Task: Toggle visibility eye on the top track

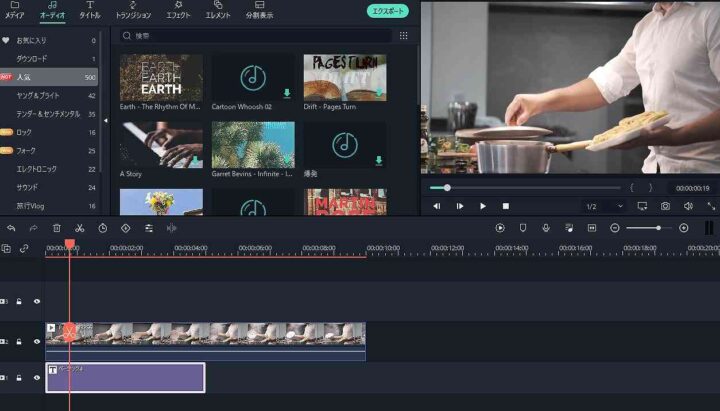Action: pyautogui.click(x=37, y=301)
